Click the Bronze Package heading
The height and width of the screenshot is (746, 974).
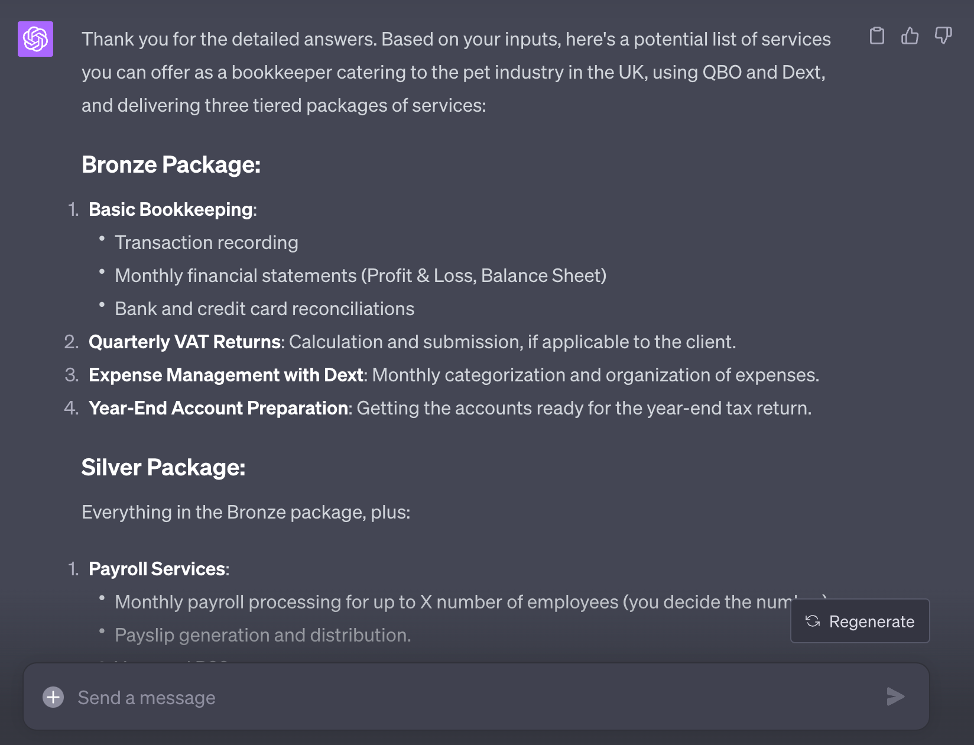(171, 165)
